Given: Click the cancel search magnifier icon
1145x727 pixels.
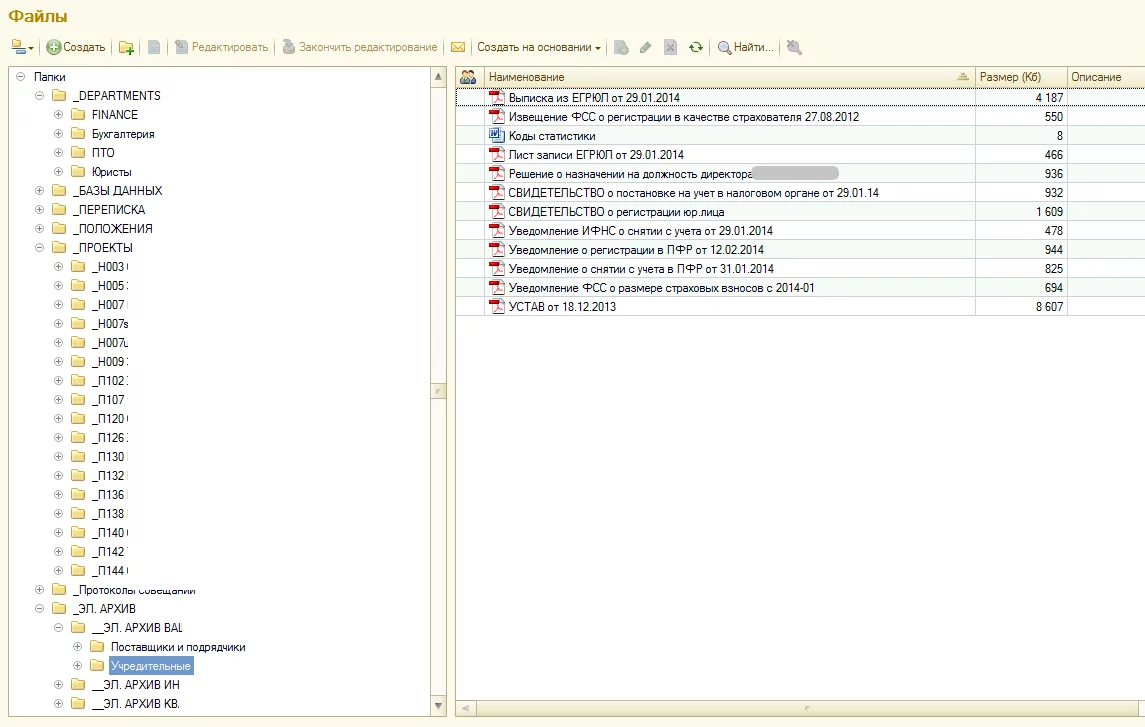Looking at the screenshot, I should [x=794, y=47].
